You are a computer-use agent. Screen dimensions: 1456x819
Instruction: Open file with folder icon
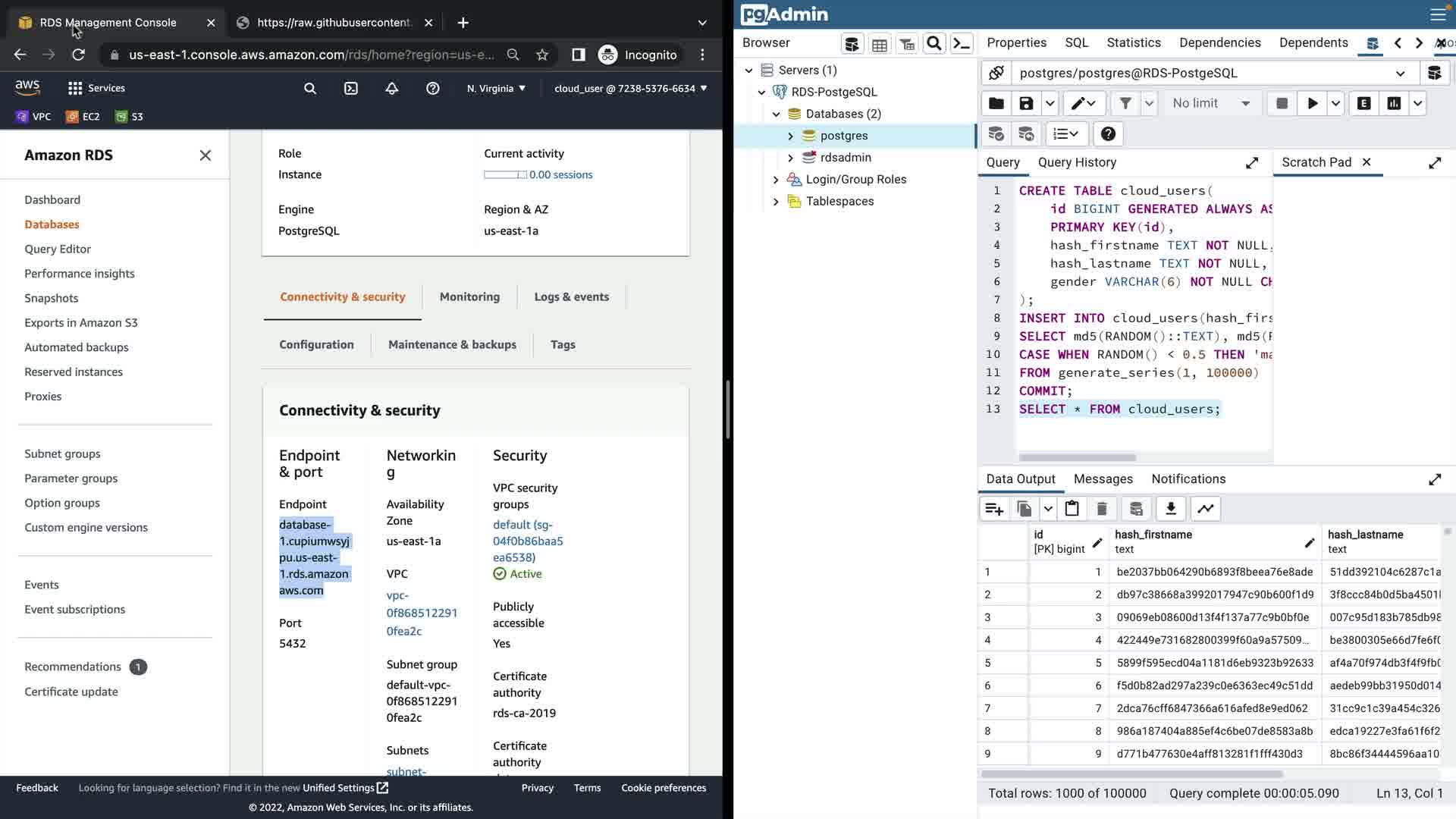pos(996,104)
